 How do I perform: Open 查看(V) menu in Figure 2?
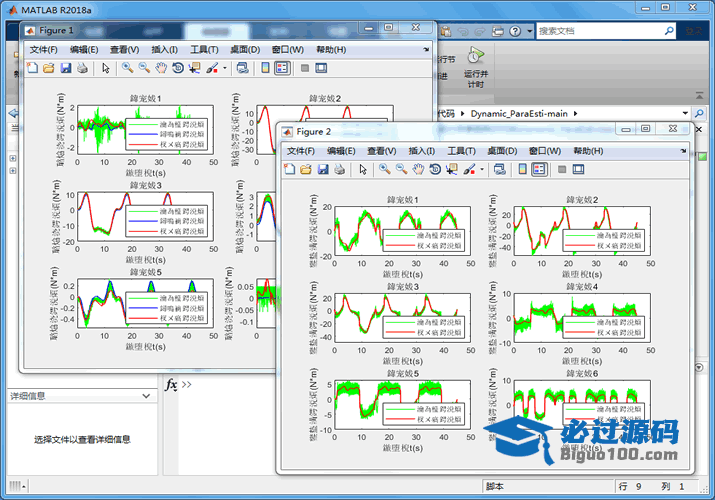tap(382, 151)
